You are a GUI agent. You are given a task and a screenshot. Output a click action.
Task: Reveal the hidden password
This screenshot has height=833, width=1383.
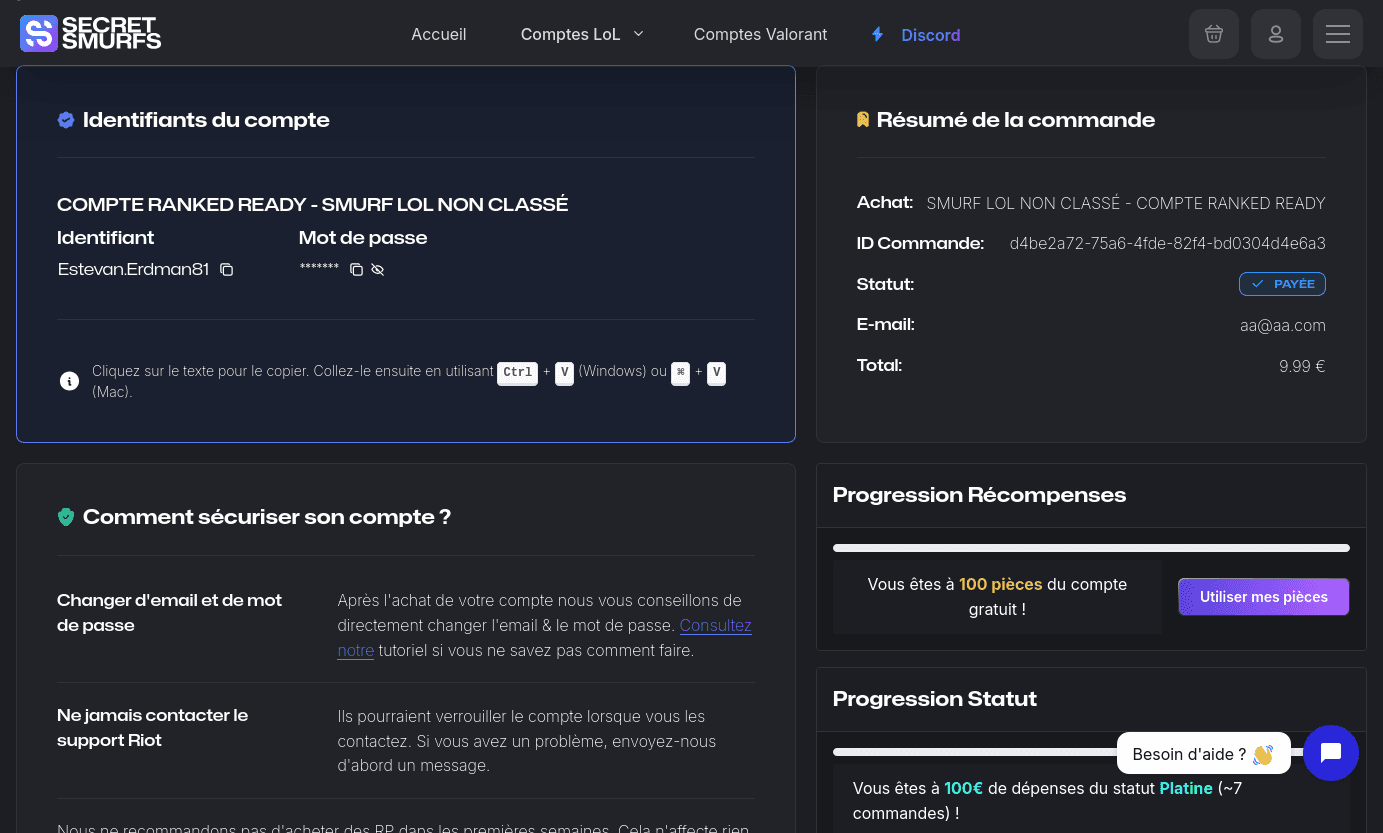[x=377, y=269]
